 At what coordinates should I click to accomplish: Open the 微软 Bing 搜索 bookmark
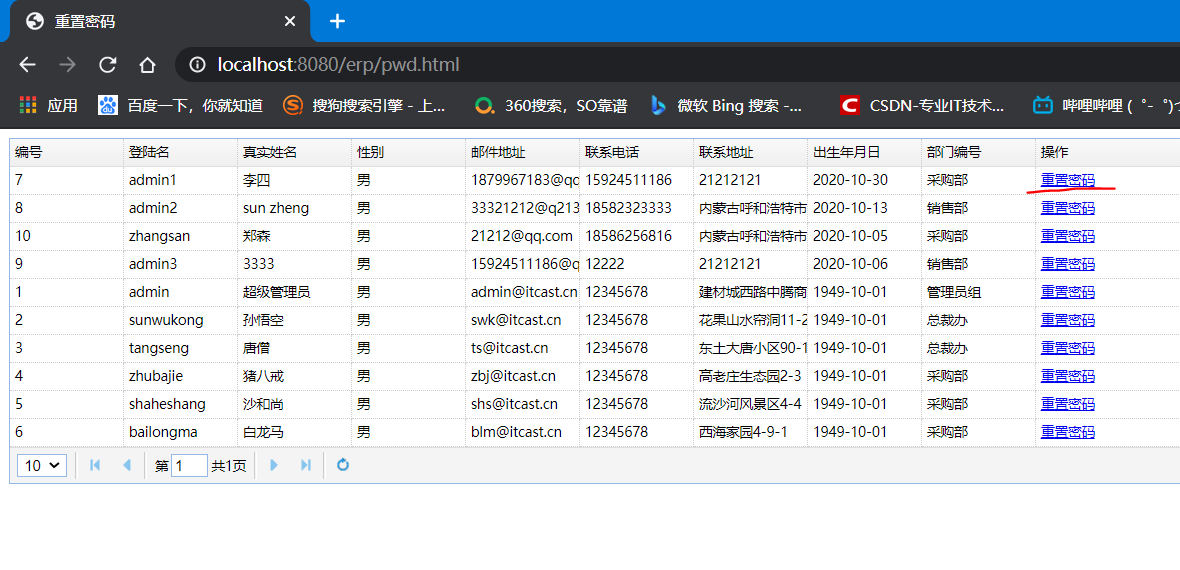(727, 105)
